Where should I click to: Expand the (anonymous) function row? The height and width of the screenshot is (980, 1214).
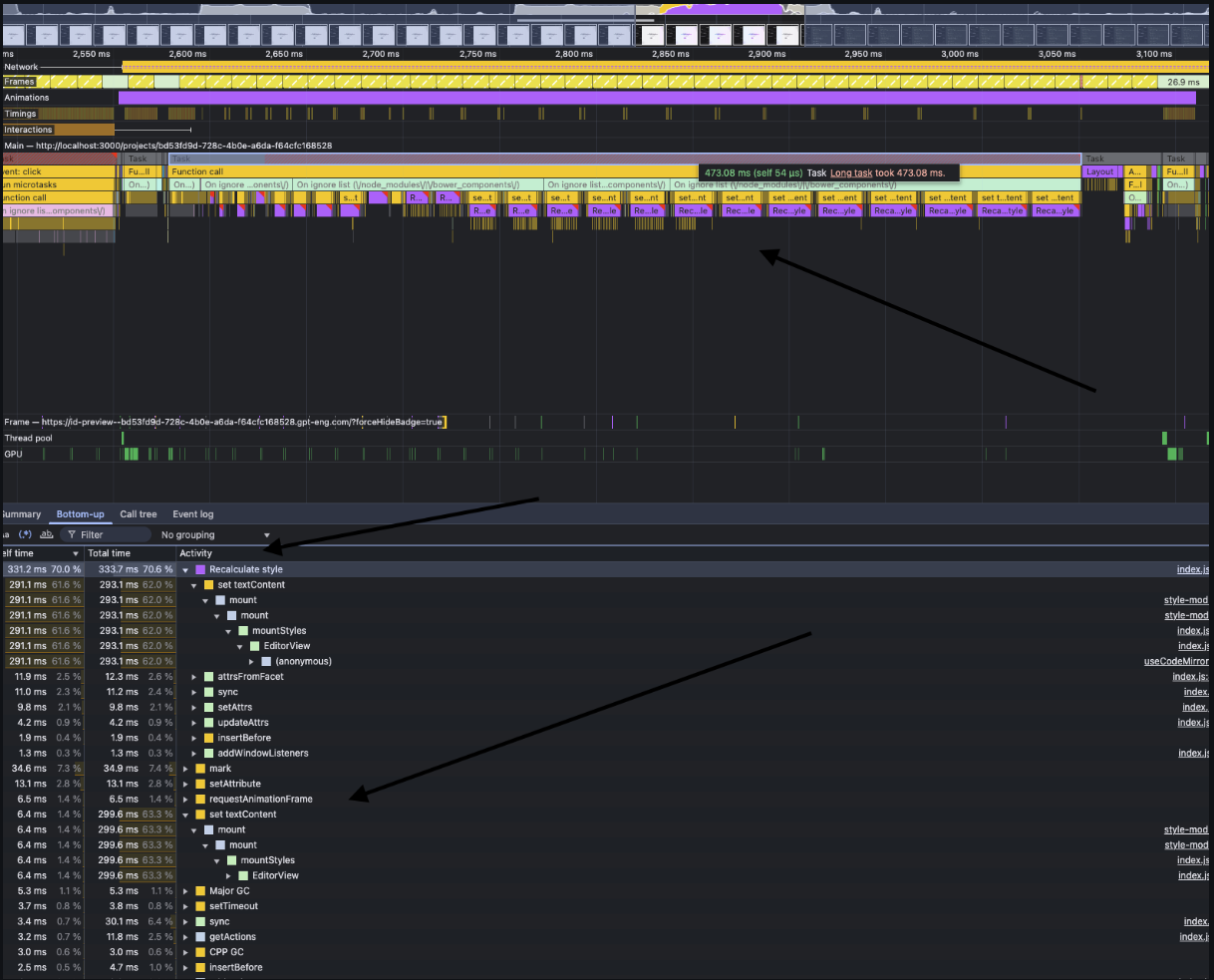pos(252,662)
